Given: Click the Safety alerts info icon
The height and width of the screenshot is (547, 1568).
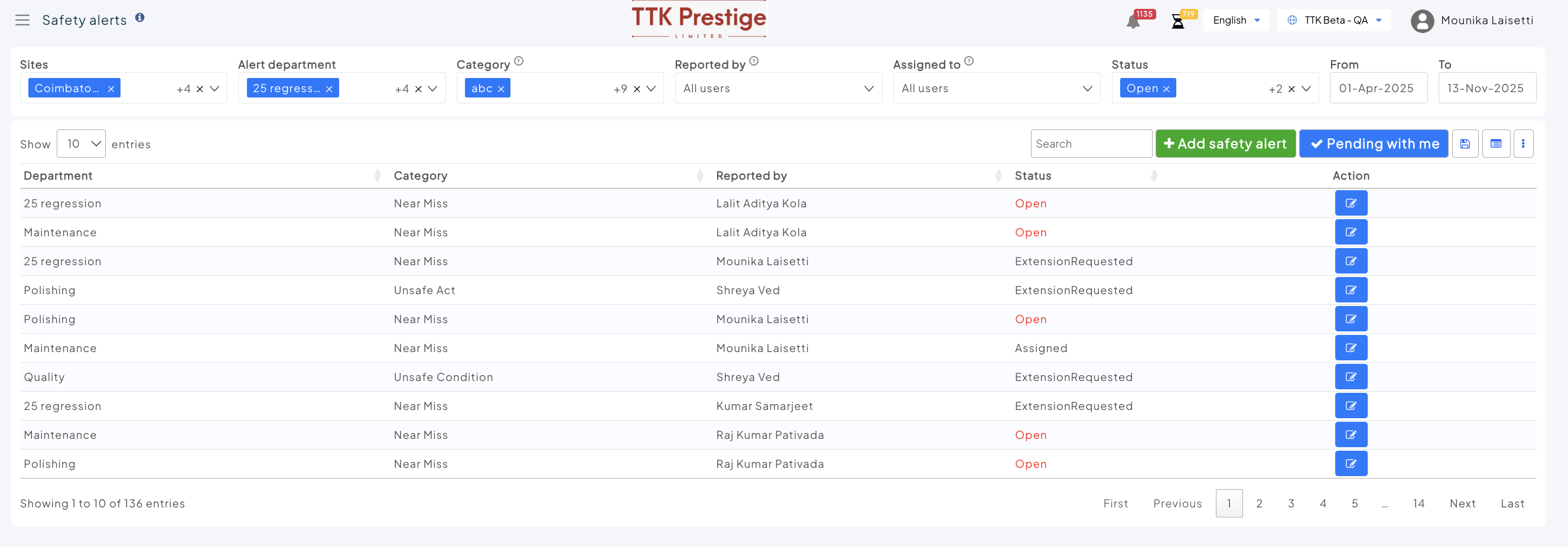Looking at the screenshot, I should tap(140, 18).
